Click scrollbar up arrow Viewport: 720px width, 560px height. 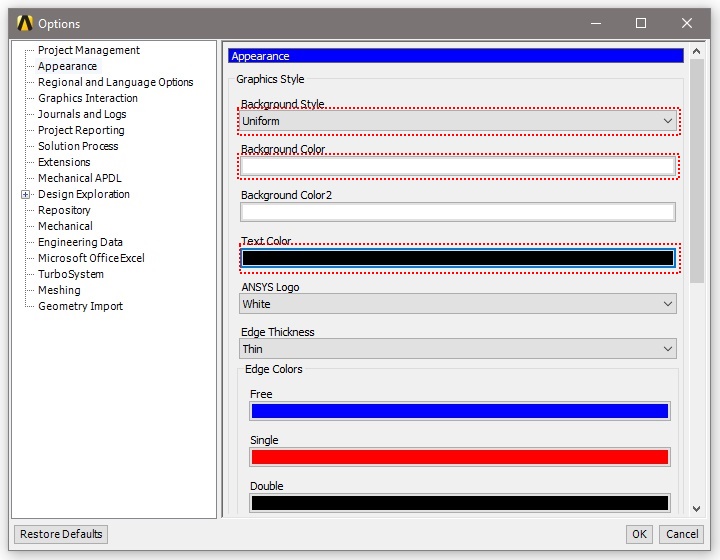click(696, 51)
